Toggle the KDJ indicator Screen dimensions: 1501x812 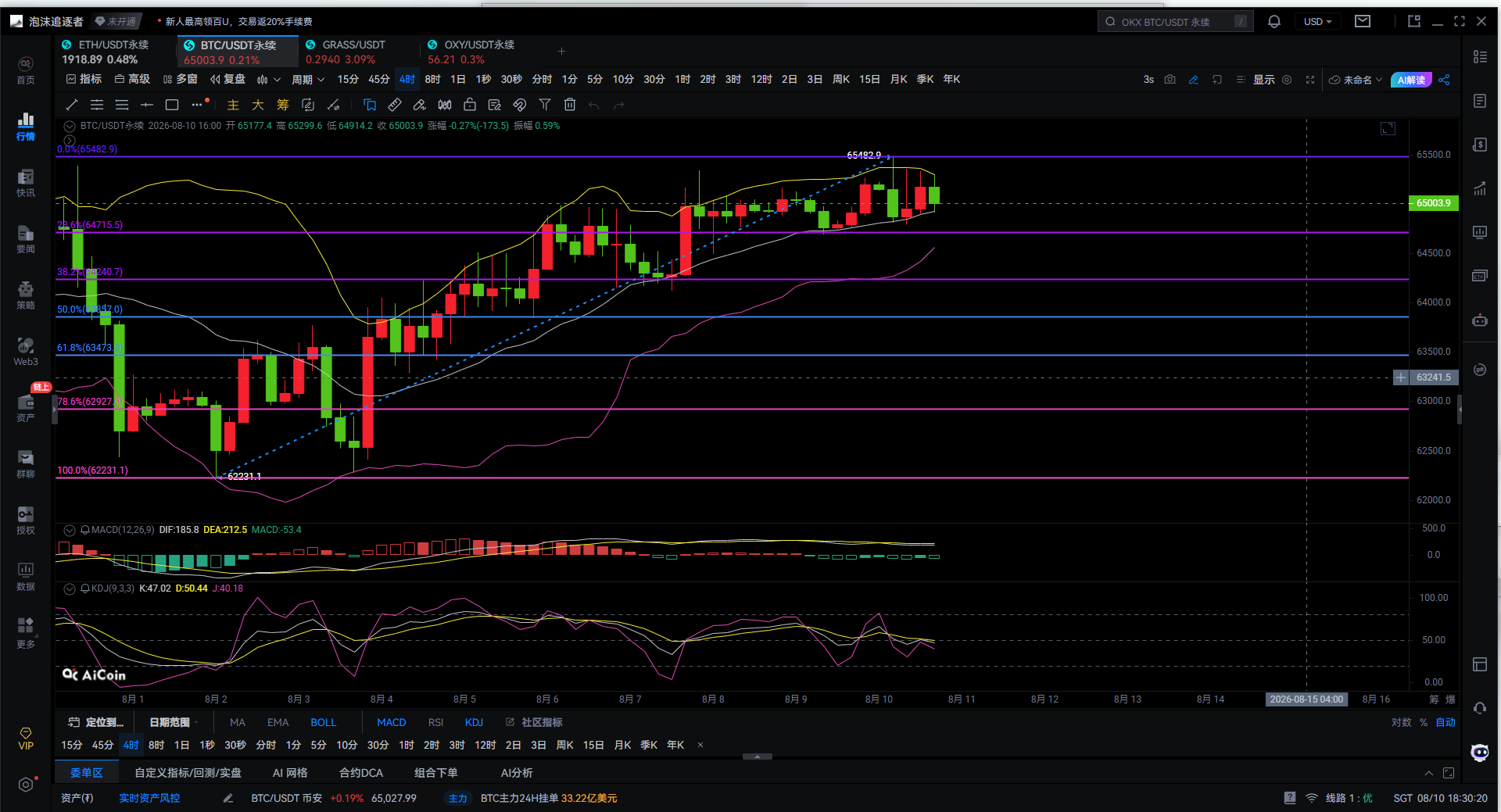[474, 722]
